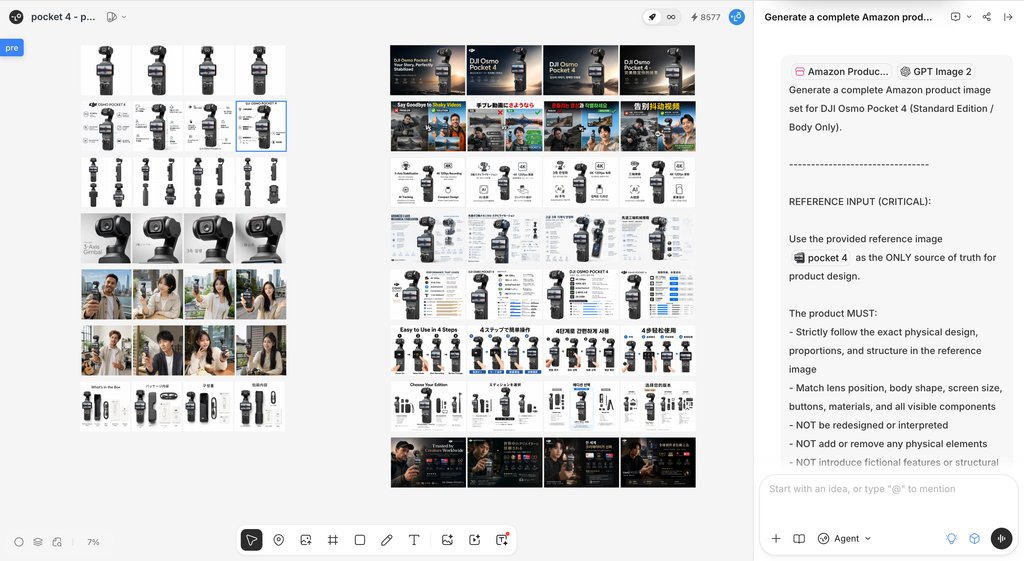Click the voice input waveform button

tap(1002, 538)
